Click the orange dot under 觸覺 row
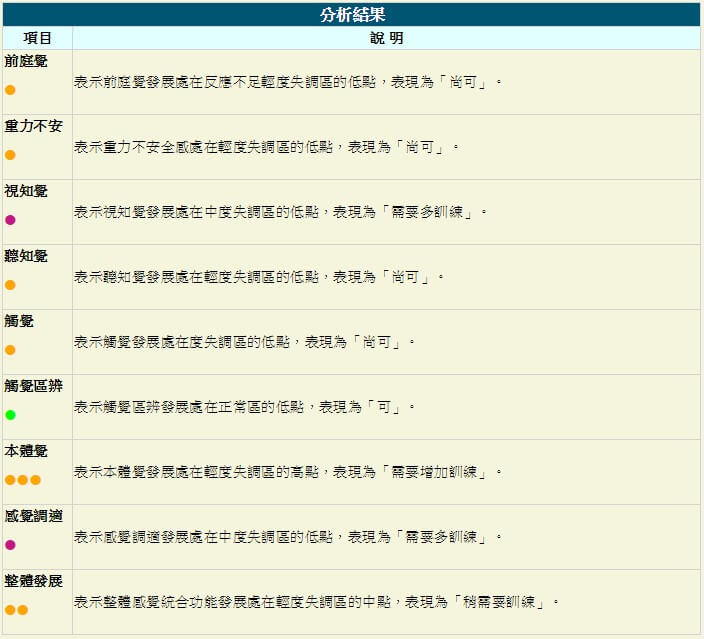Image resolution: width=704 pixels, height=639 pixels. tap(10, 350)
